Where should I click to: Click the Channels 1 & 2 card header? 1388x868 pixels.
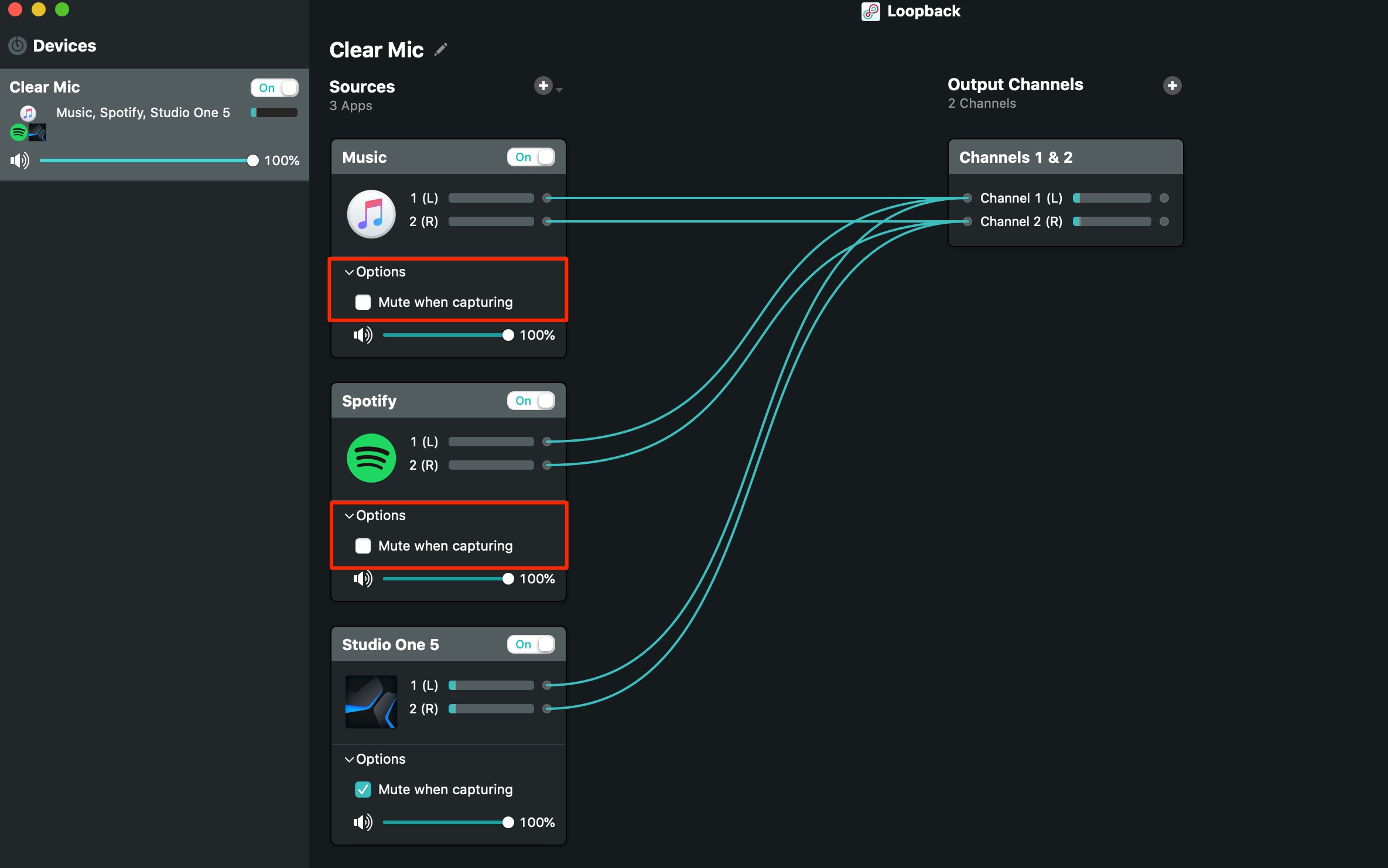point(1065,157)
